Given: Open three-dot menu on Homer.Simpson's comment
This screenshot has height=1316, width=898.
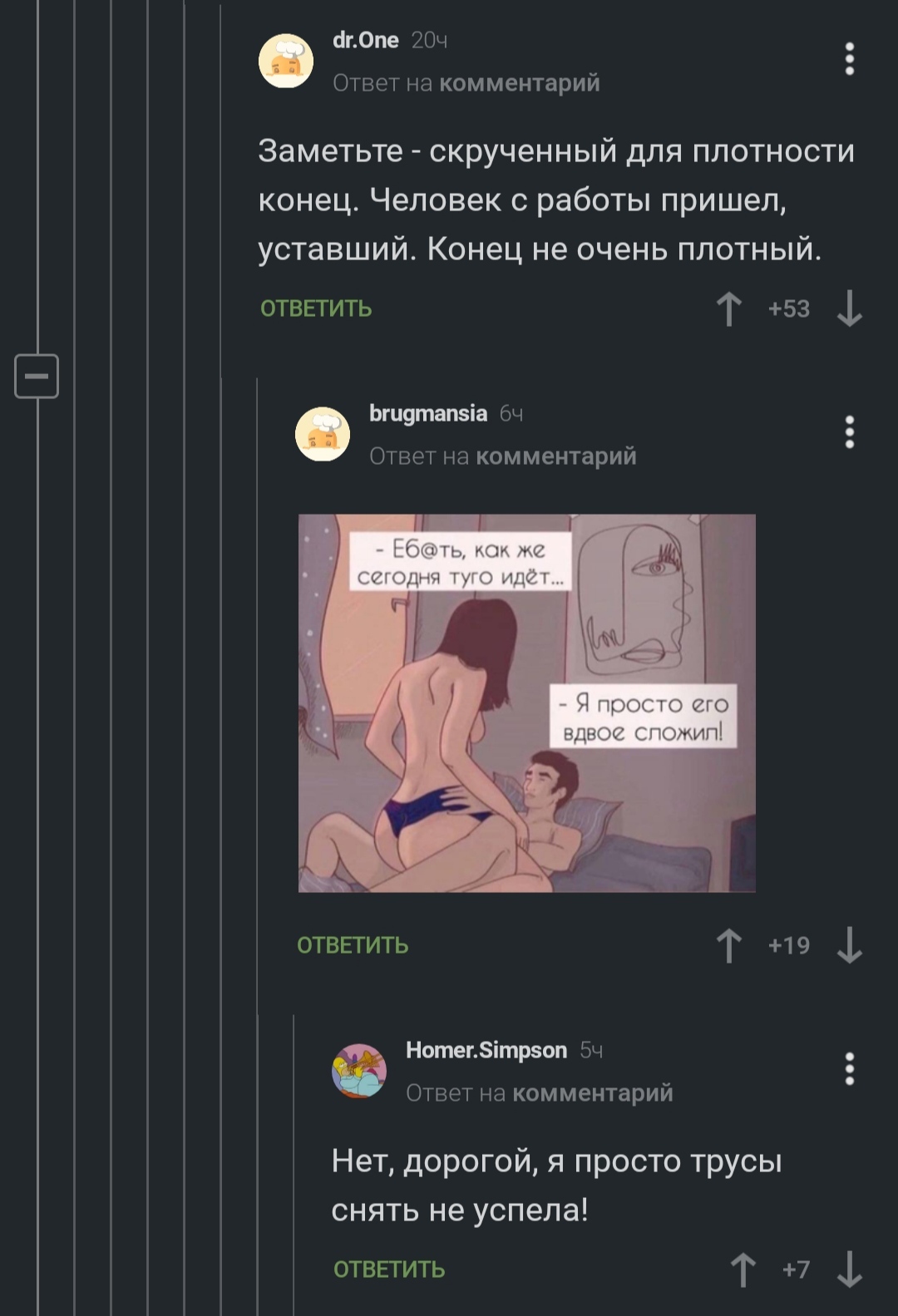Looking at the screenshot, I should tap(849, 1069).
